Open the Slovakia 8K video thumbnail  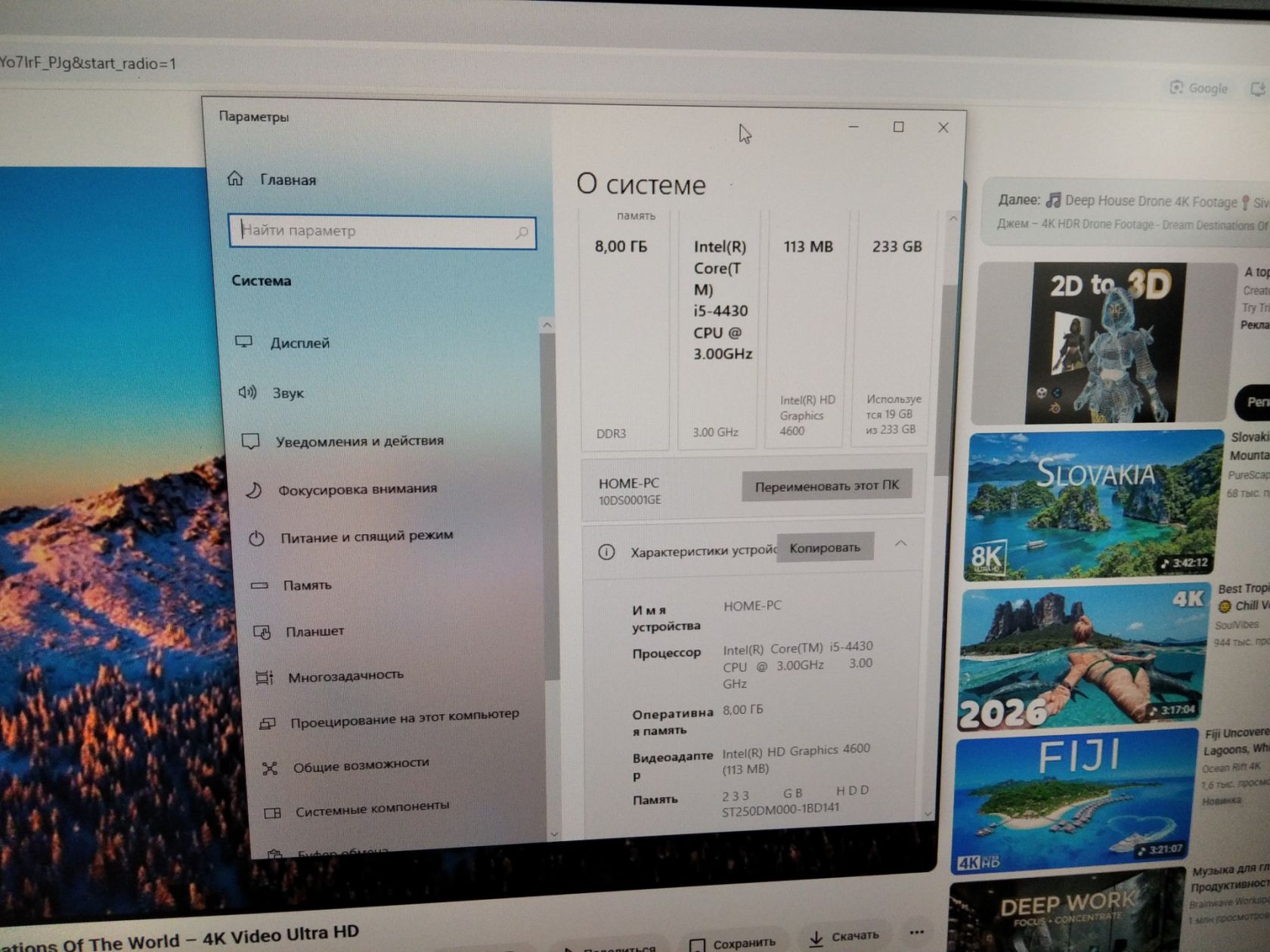pos(1093,504)
